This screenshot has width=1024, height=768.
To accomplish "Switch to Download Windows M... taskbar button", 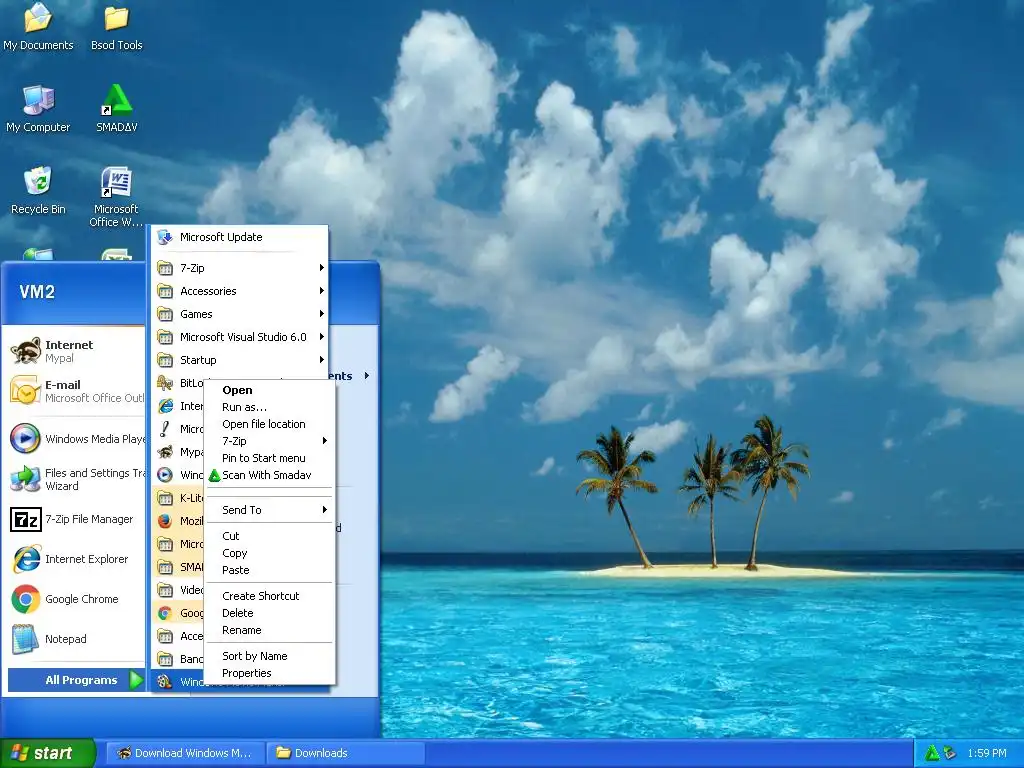I will 186,753.
